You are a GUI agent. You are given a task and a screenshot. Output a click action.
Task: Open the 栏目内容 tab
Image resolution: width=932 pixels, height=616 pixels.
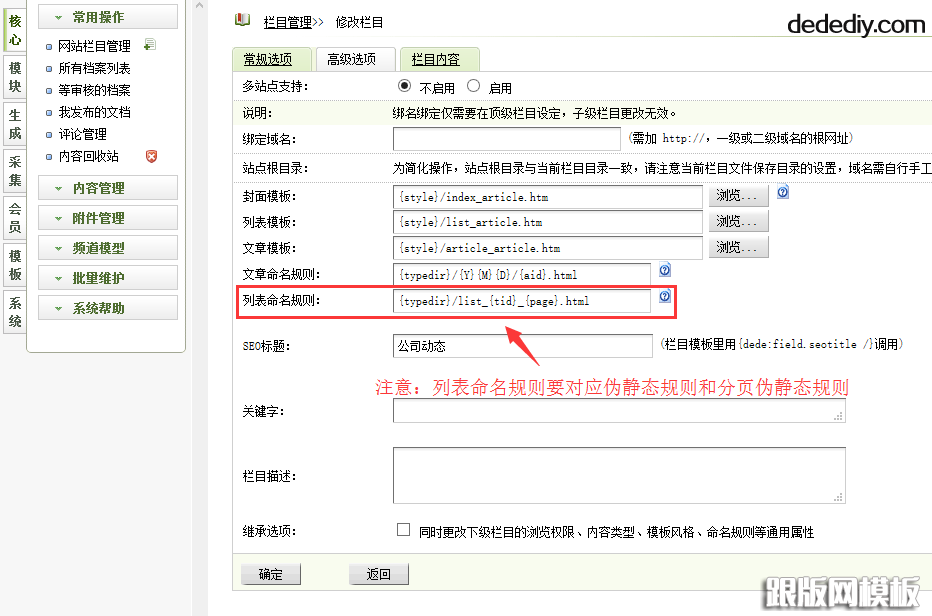(x=436, y=60)
